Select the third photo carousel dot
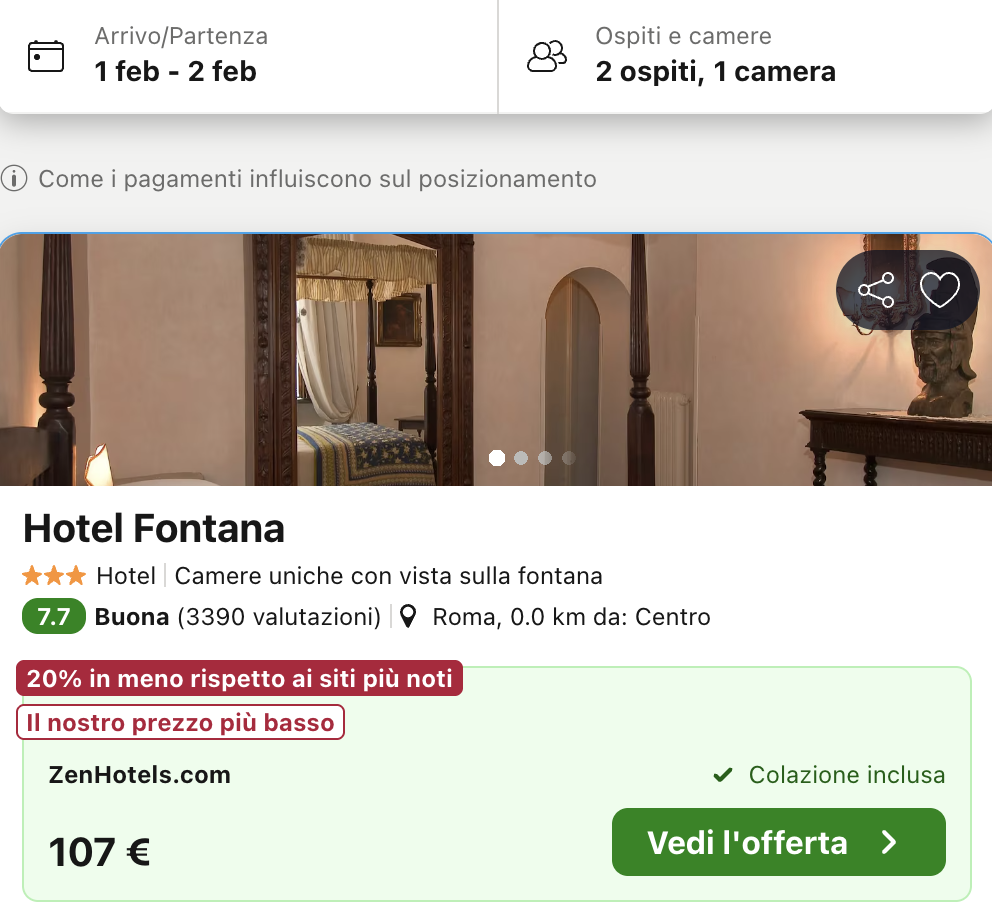Image resolution: width=992 pixels, height=916 pixels. [545, 458]
